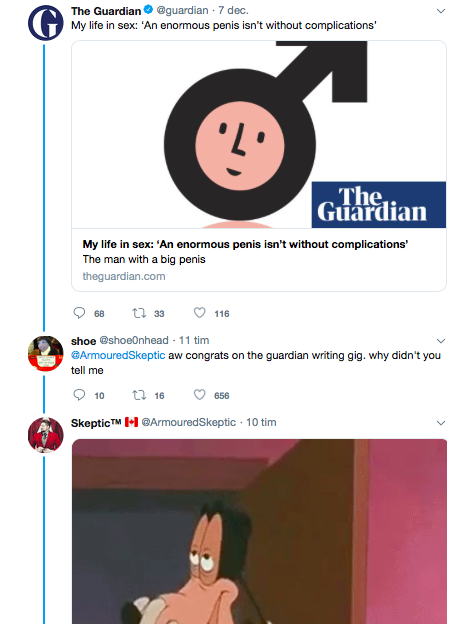
Task: Open shoe0nhead's profile picture
Action: pyautogui.click(x=45, y=353)
